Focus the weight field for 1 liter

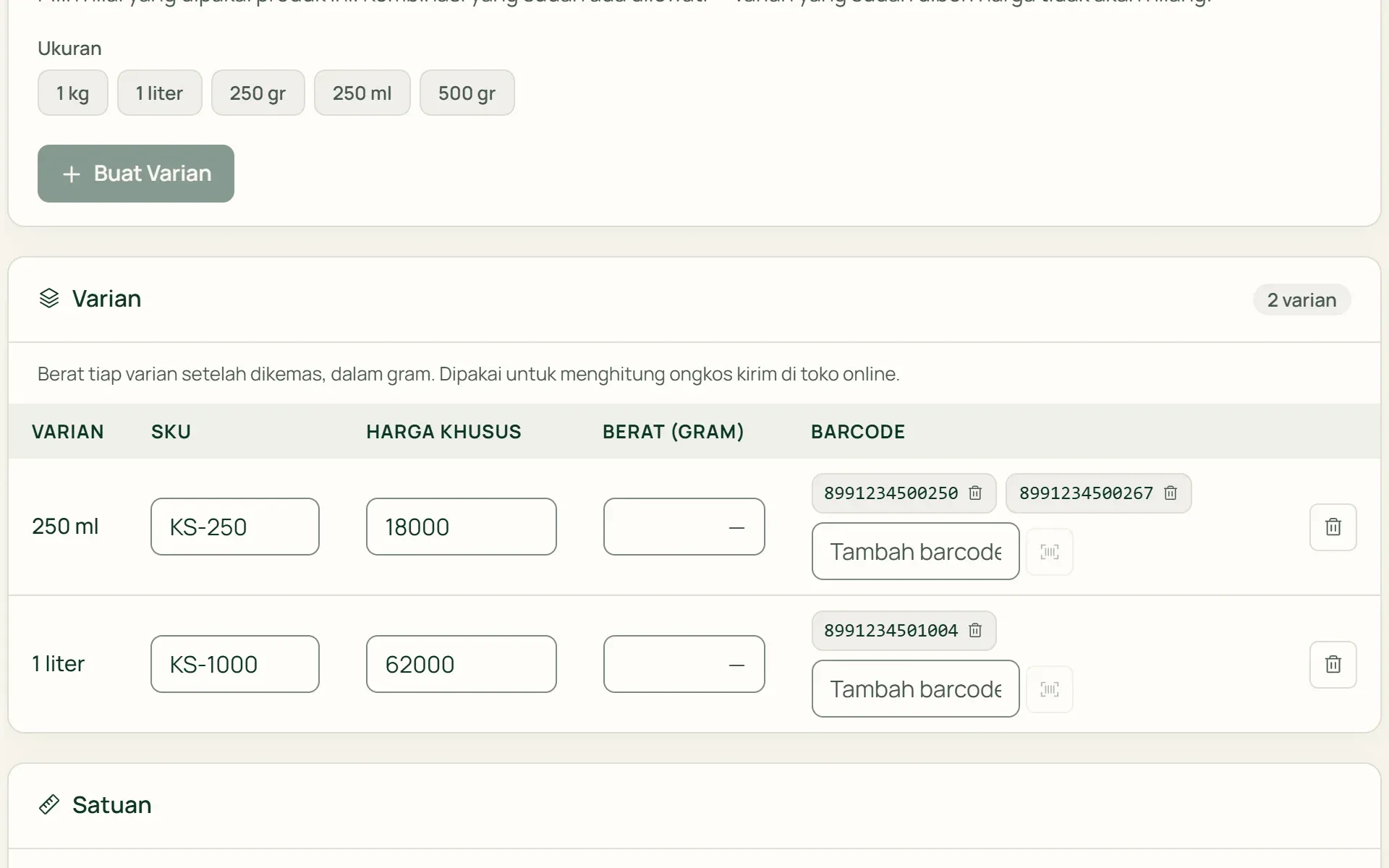click(x=684, y=664)
